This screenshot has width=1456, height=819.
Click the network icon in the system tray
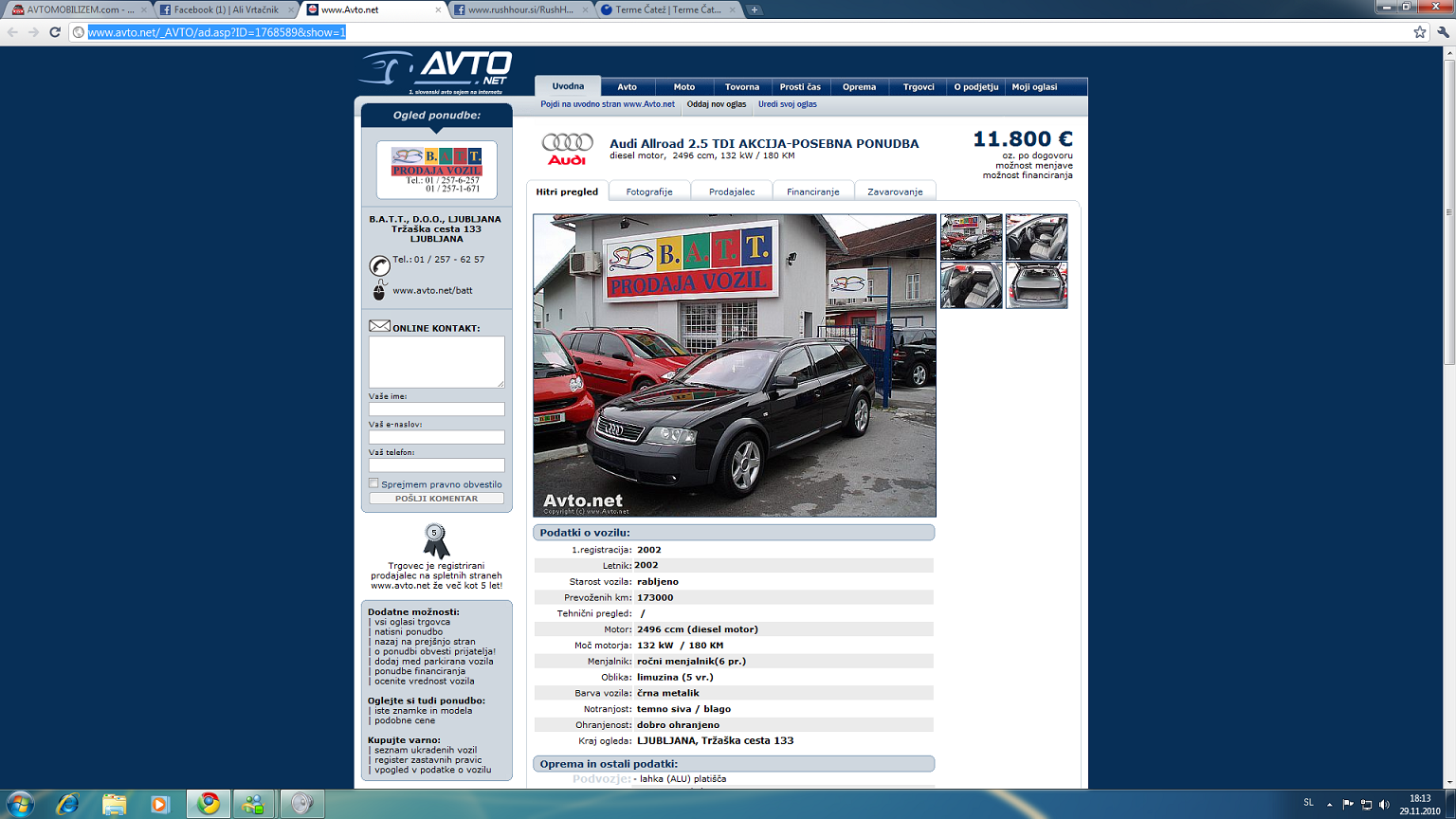pos(1366,804)
